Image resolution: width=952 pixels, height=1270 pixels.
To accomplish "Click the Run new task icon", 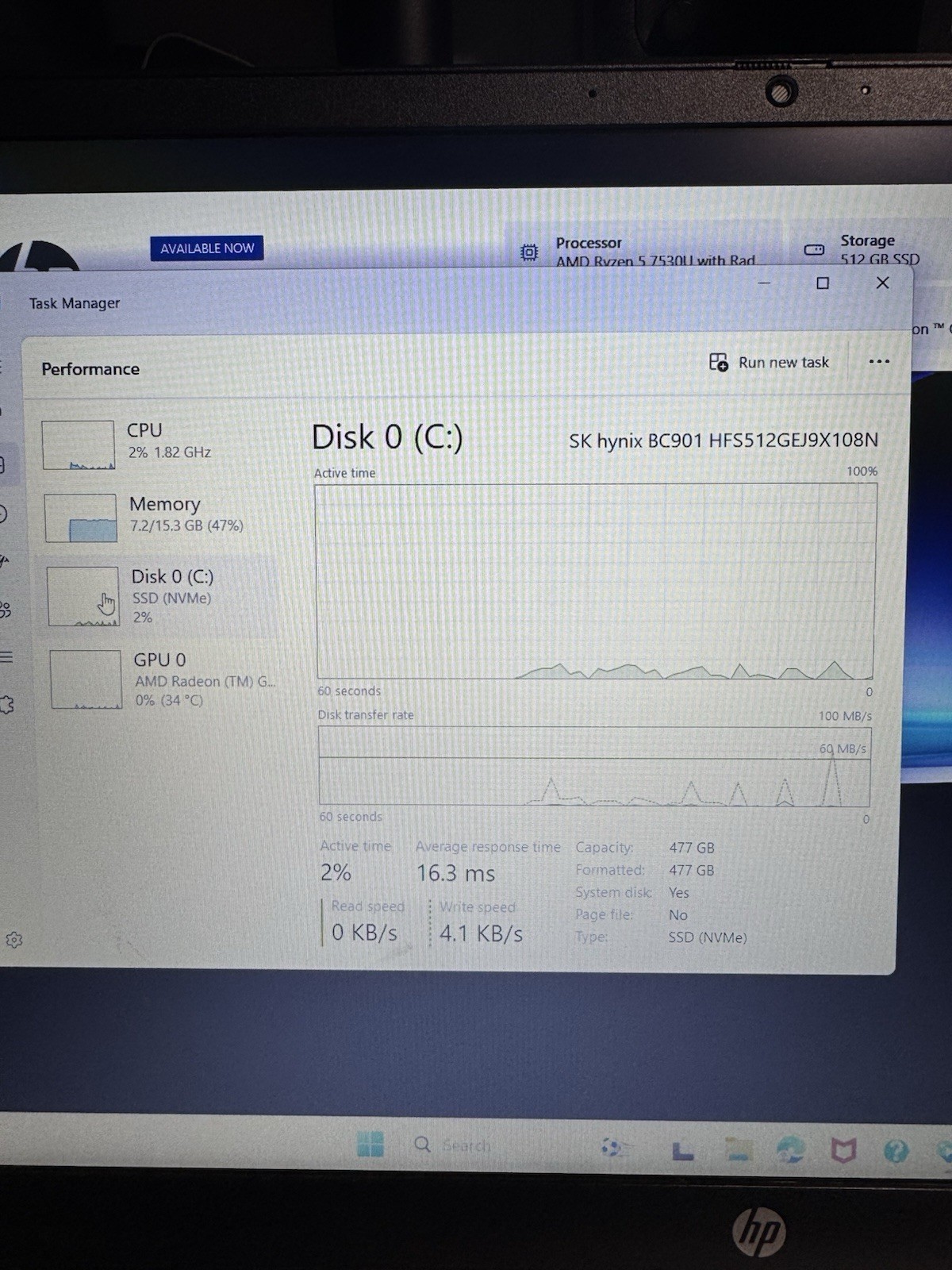I will 718,363.
